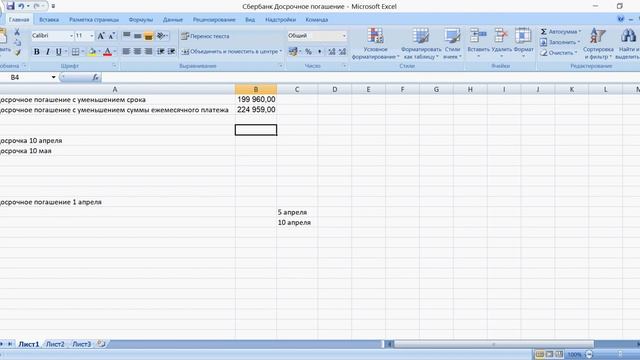Click the horizontal scrollbar thumb

coord(493,344)
